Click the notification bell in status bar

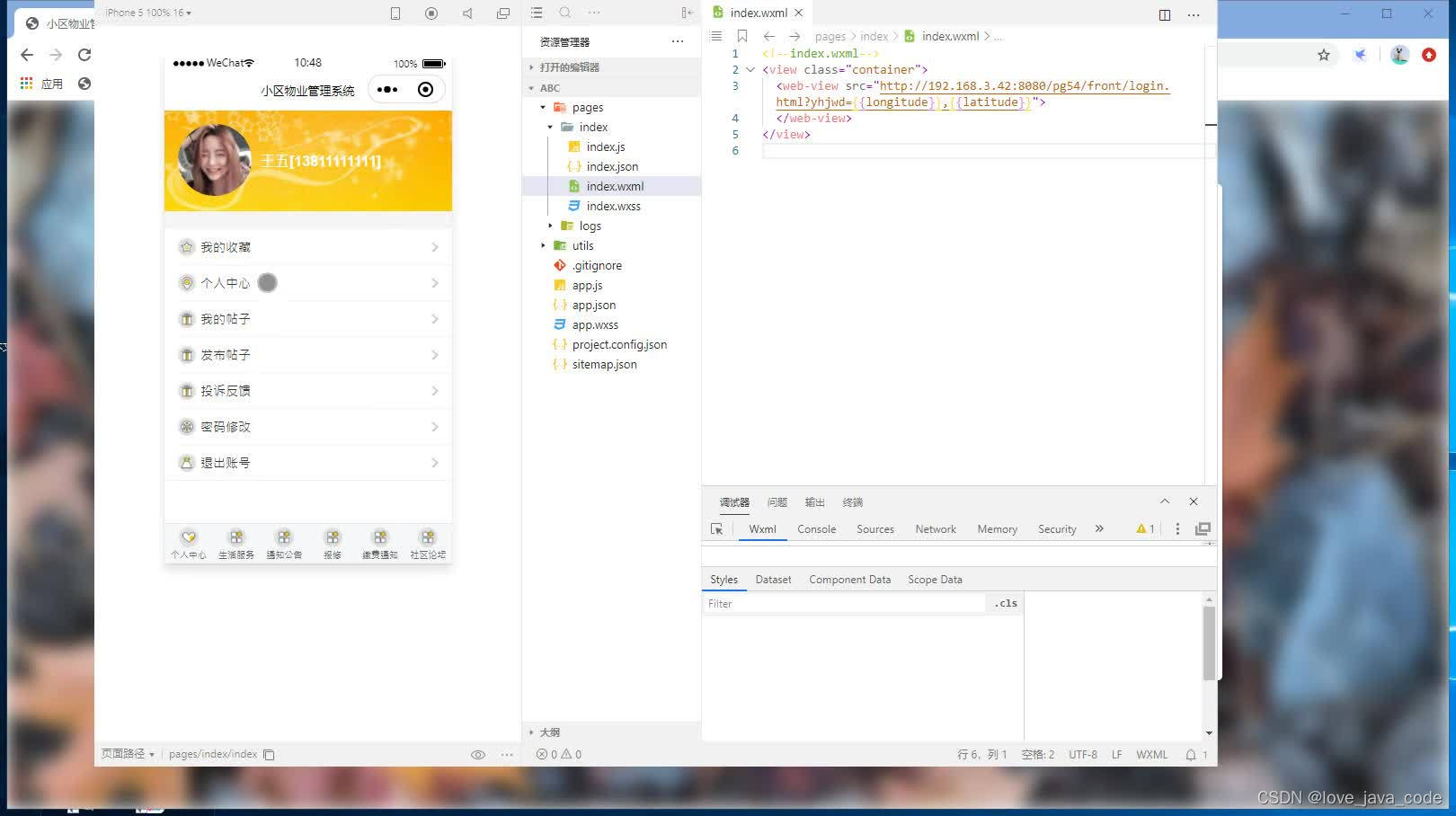pos(1191,755)
